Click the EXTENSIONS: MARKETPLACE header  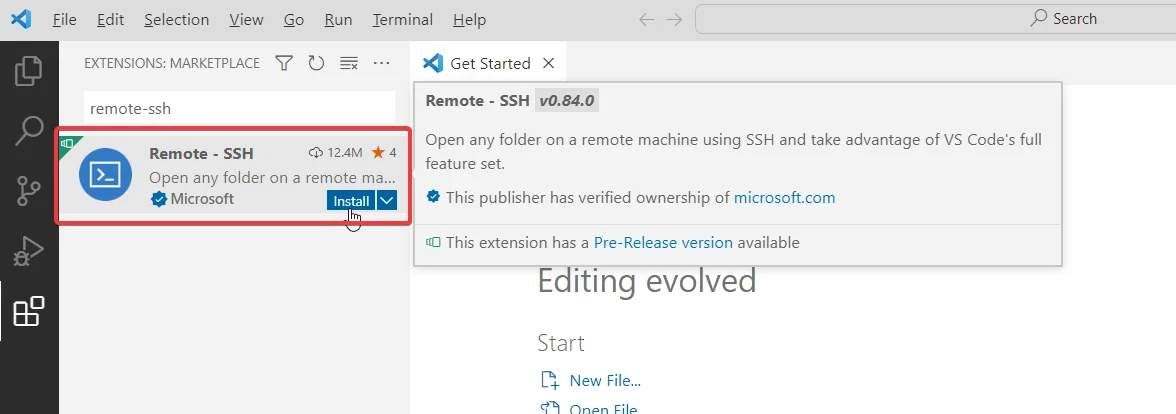pyautogui.click(x=172, y=63)
